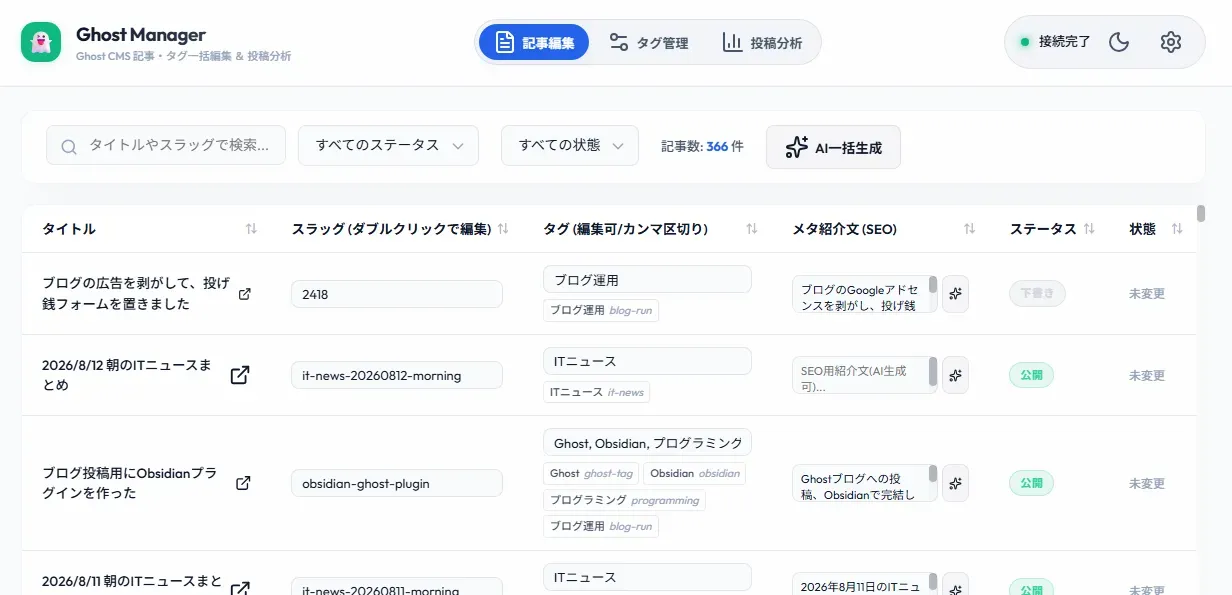The image size is (1232, 595).
Task: Edit the ブログ運用 tag input field
Action: point(647,279)
